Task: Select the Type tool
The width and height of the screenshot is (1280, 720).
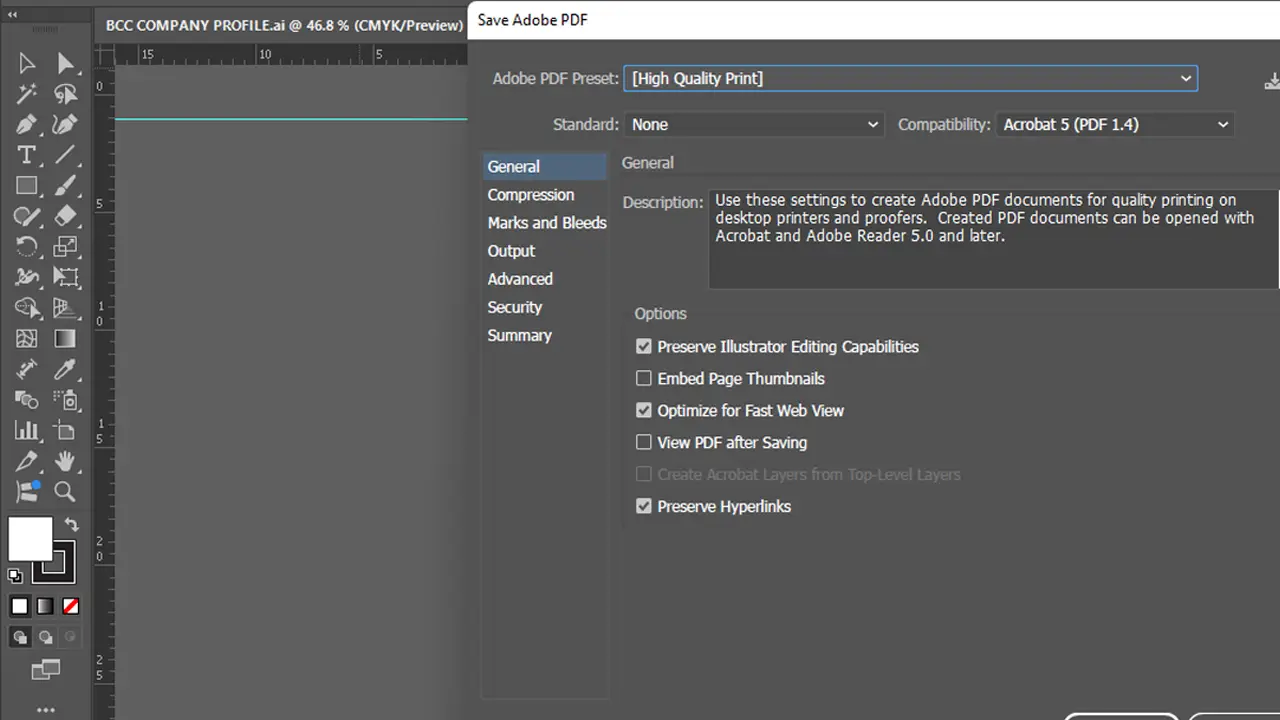Action: (27, 155)
